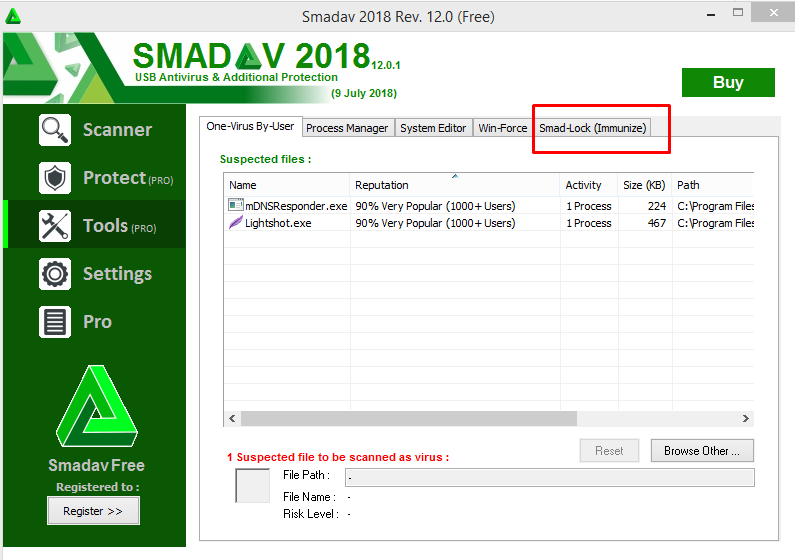Click the Reset button

pos(609,451)
